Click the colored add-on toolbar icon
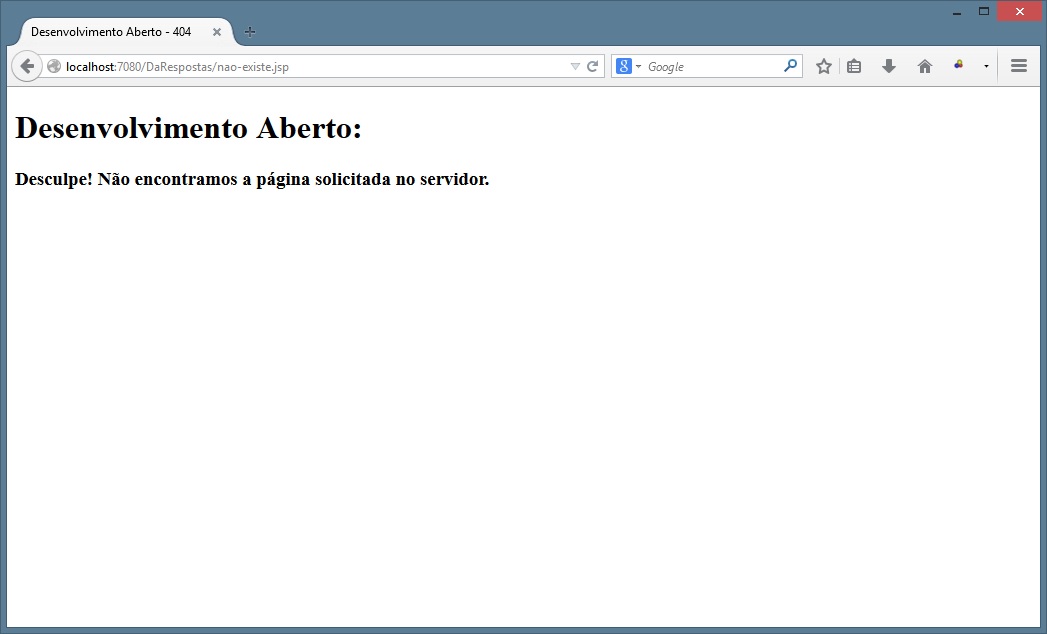Viewport: 1047px width, 634px height. (959, 66)
